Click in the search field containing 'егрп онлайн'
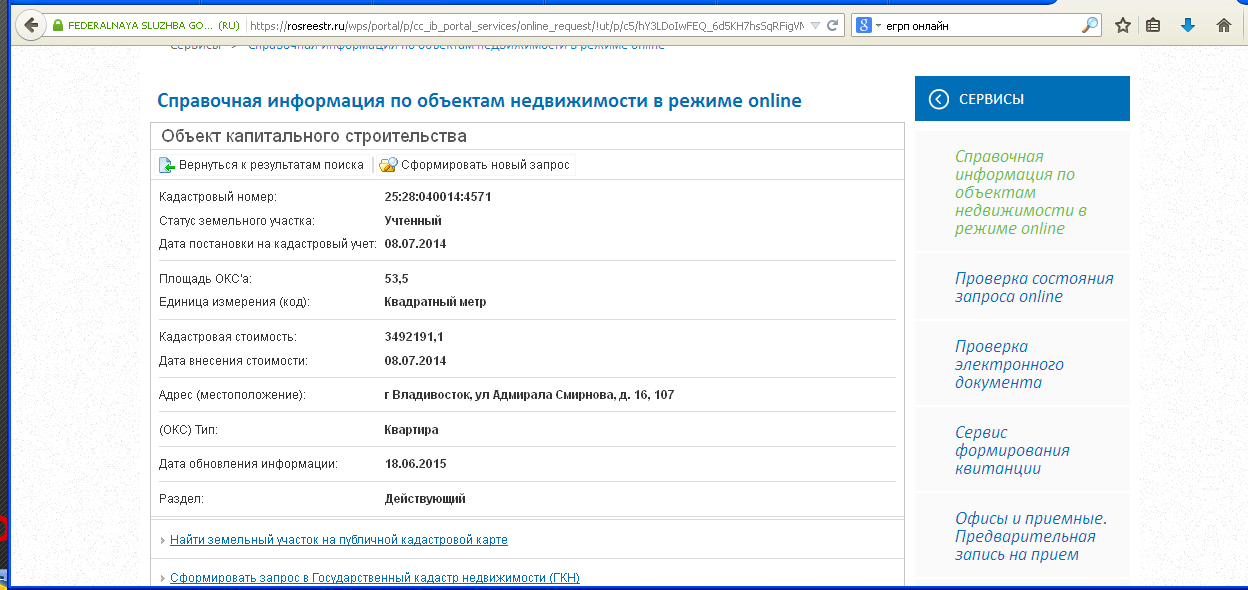 (980, 25)
